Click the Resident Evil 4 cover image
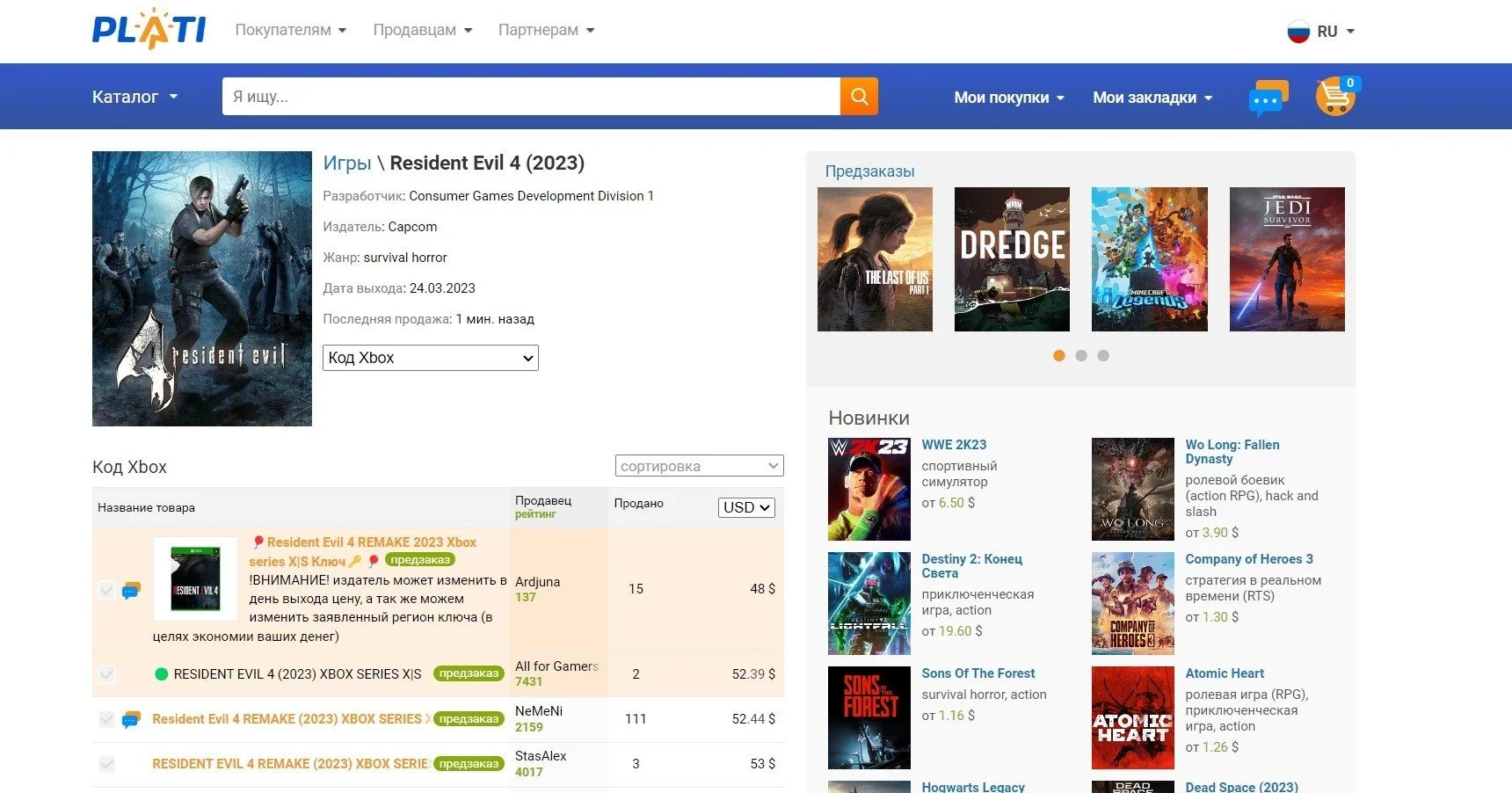The image size is (1512, 793). [x=202, y=288]
